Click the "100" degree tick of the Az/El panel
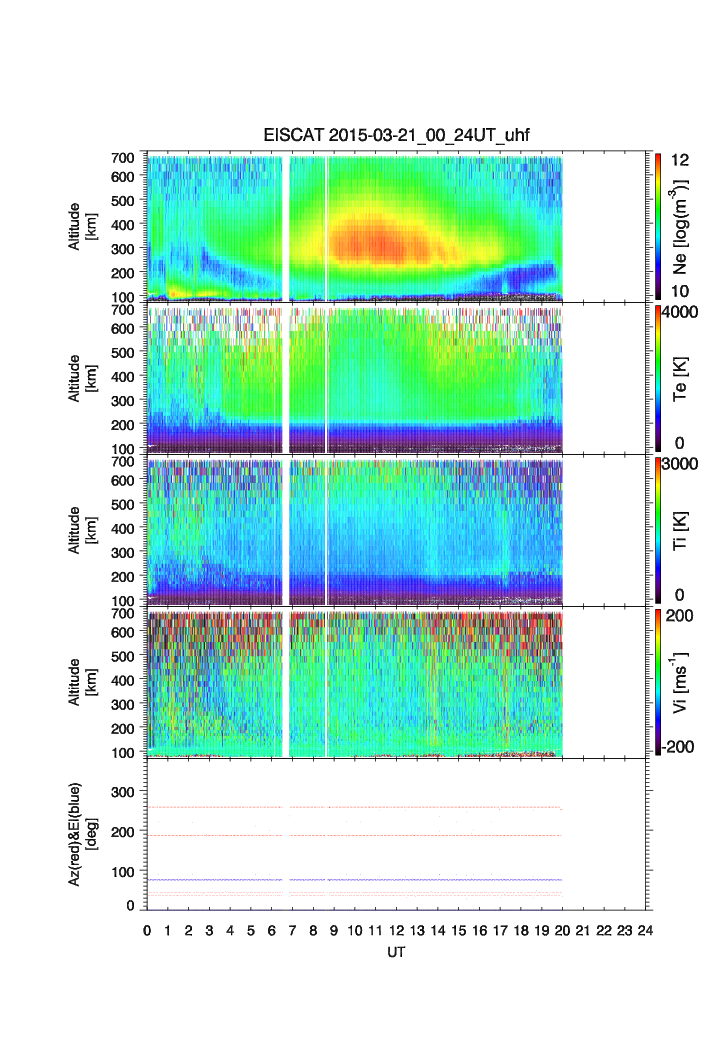This screenshot has height=1062, width=708. 123,872
